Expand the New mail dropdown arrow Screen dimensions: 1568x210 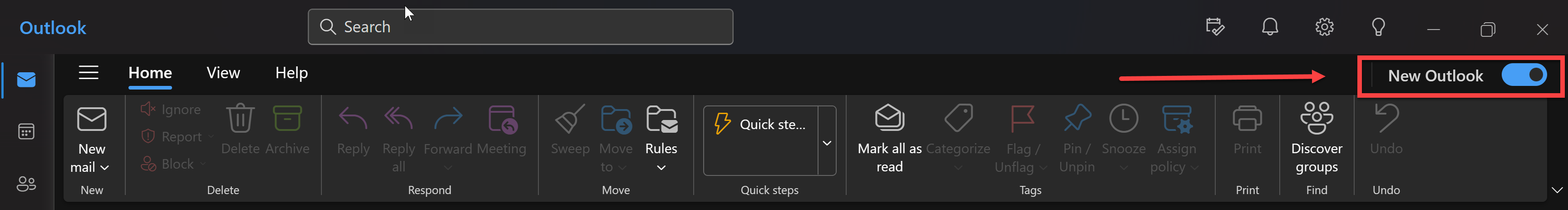point(105,167)
